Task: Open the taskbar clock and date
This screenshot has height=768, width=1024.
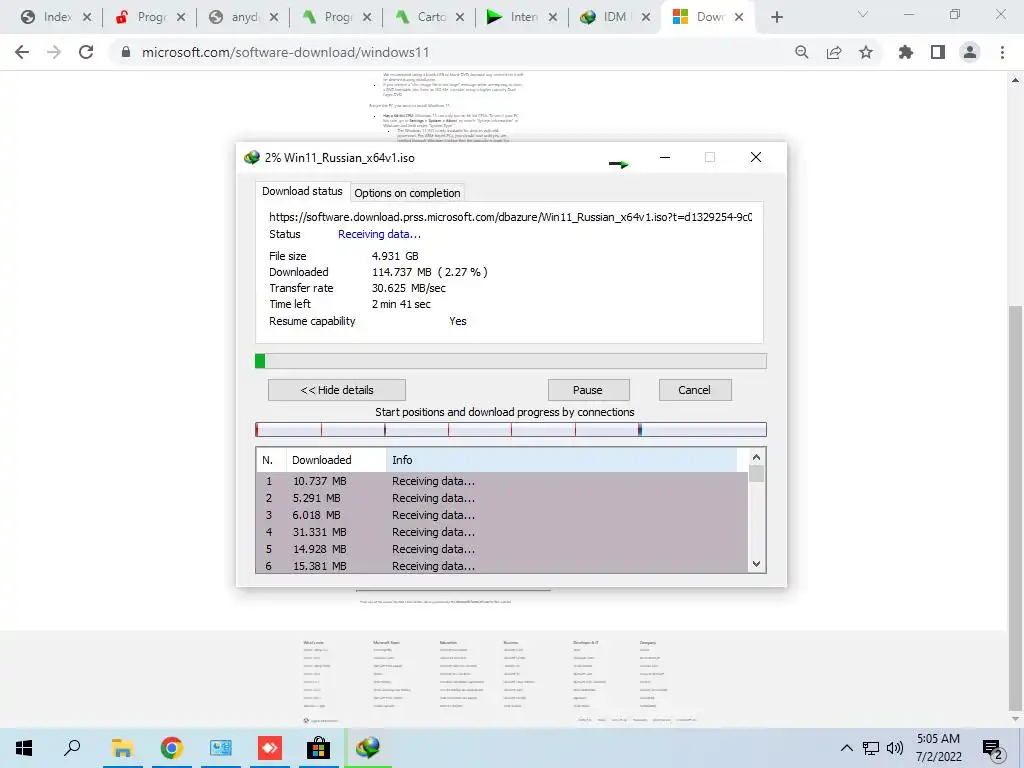Action: (938, 748)
